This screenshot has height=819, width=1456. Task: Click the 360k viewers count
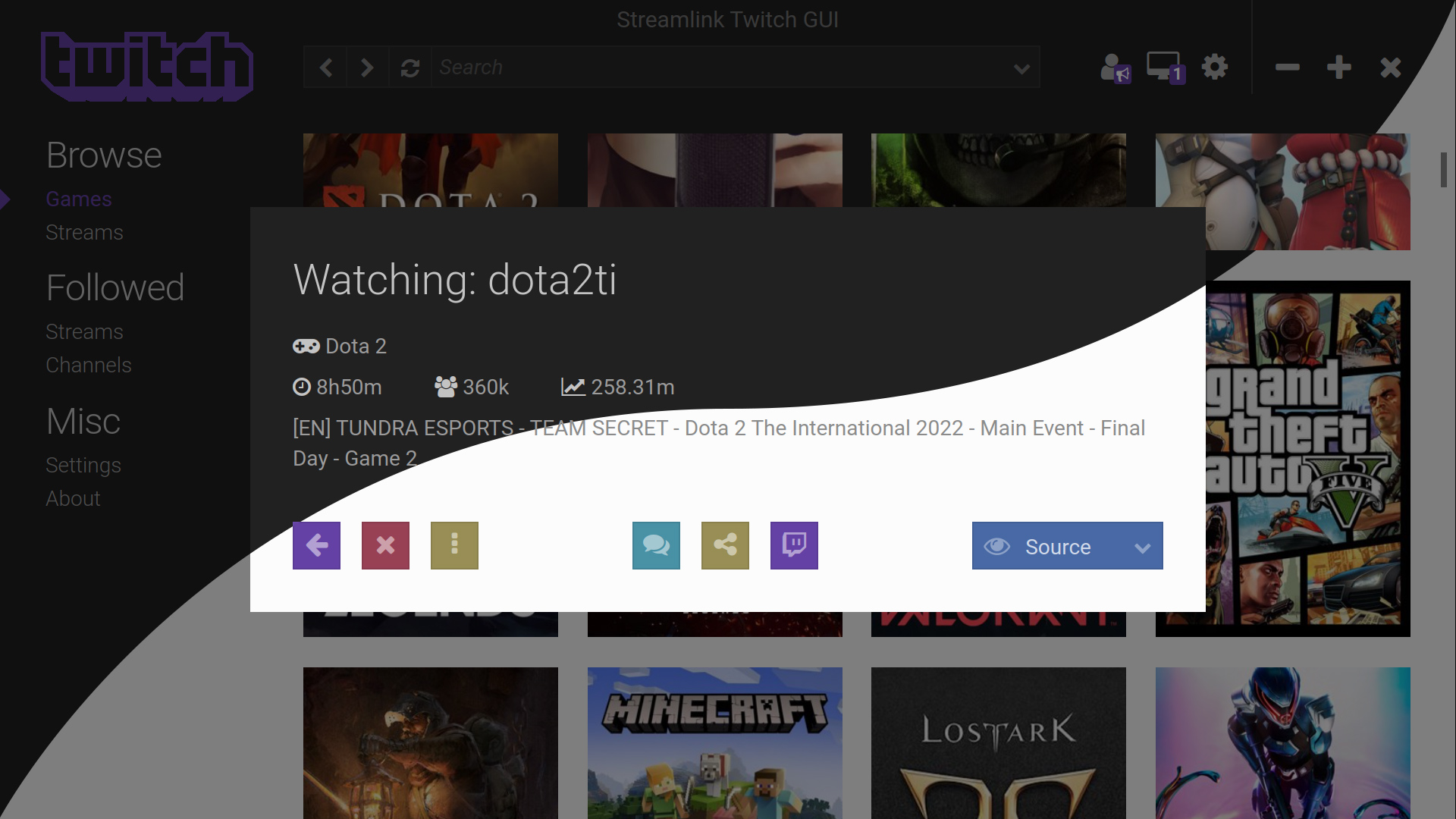(x=485, y=387)
